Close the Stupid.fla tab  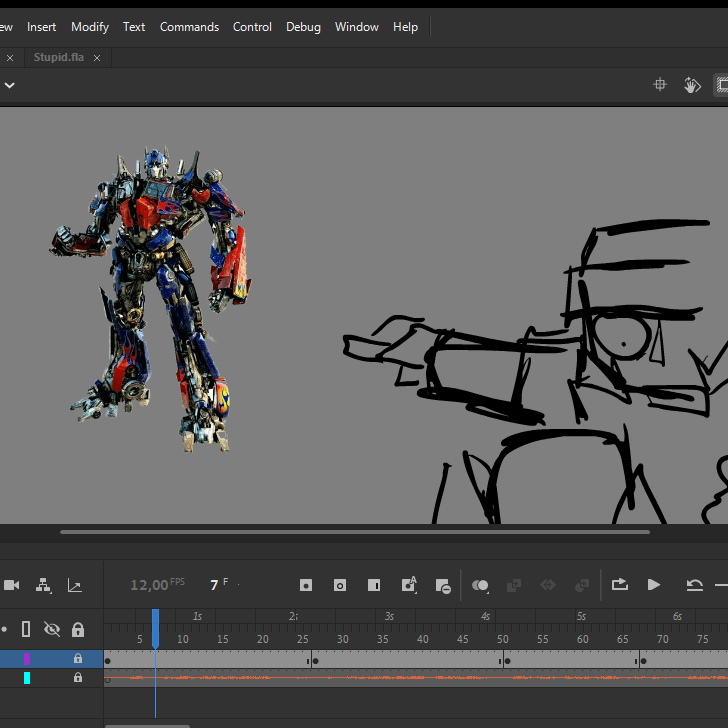[97, 58]
